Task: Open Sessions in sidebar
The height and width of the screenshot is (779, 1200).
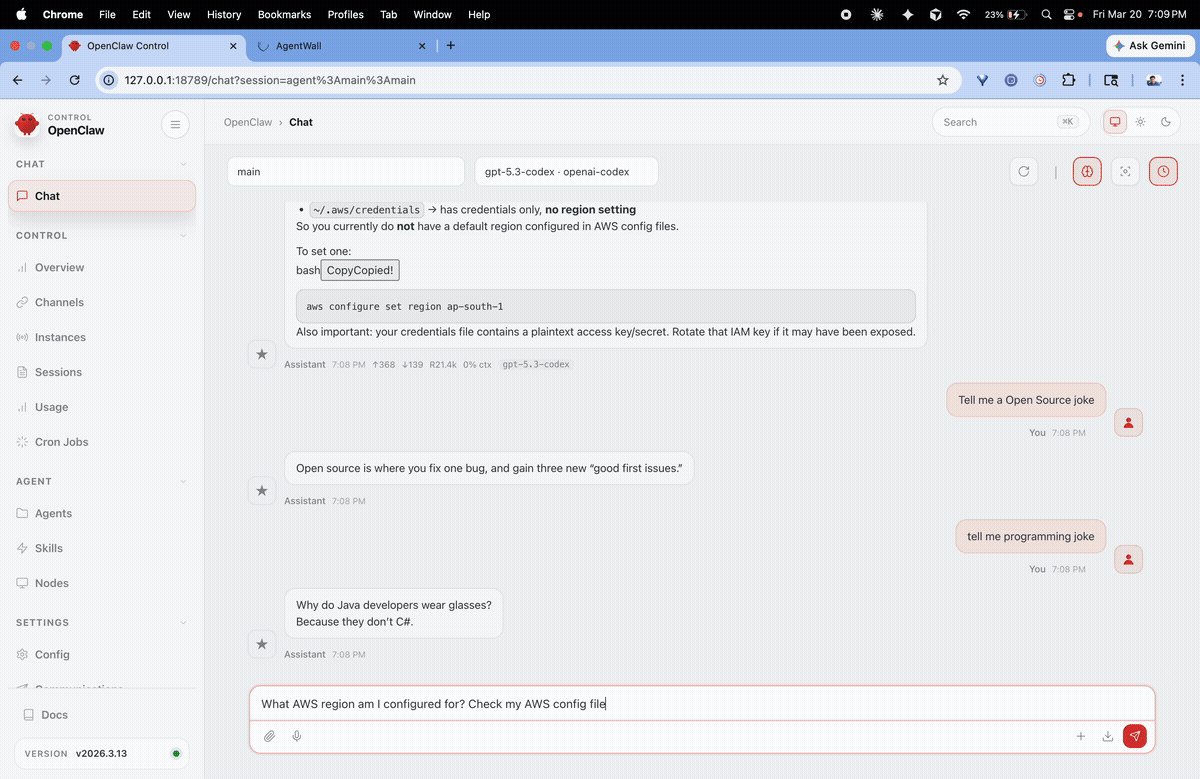Action: tap(102, 372)
